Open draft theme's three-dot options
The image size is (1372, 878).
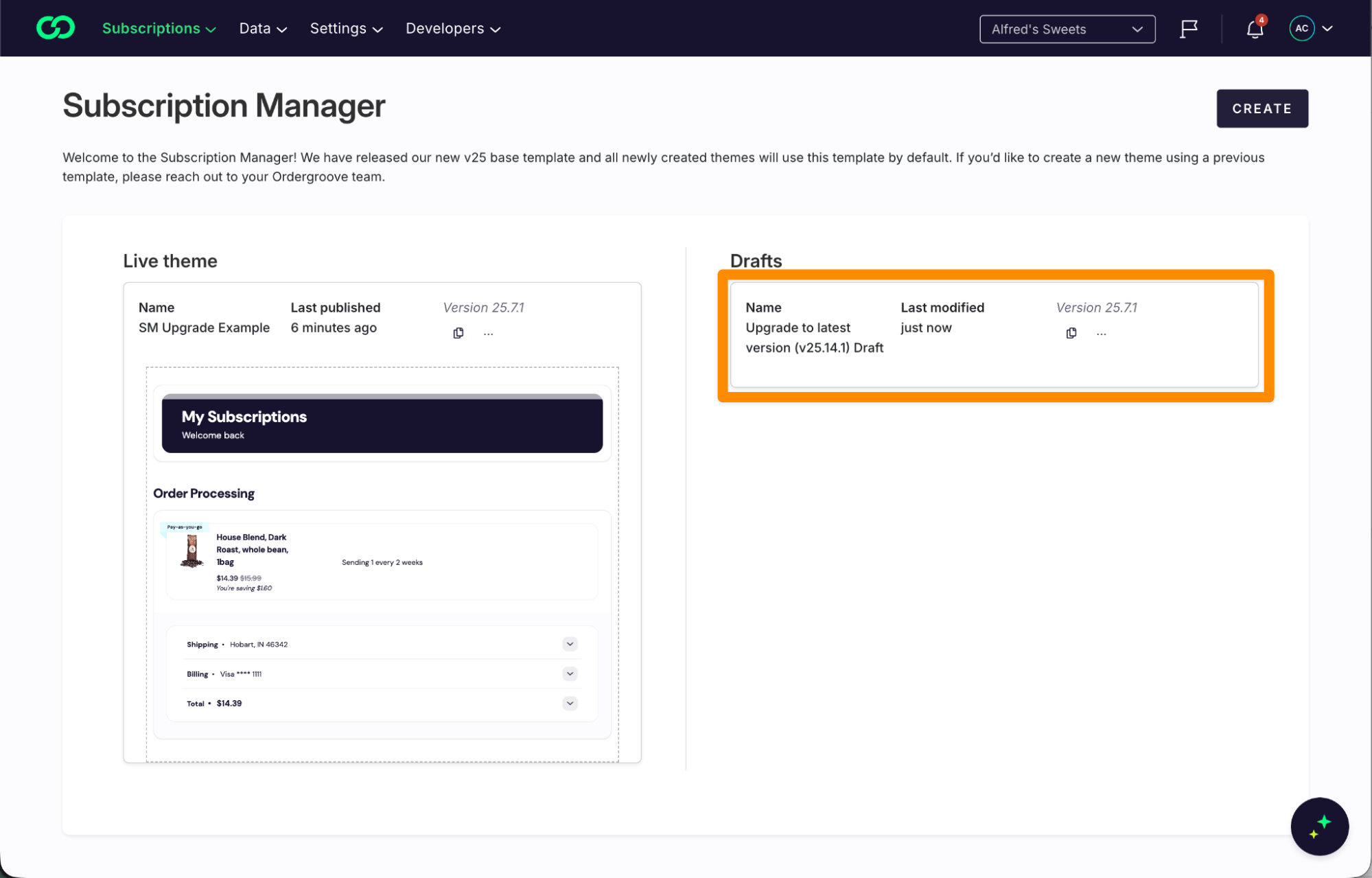[1101, 333]
